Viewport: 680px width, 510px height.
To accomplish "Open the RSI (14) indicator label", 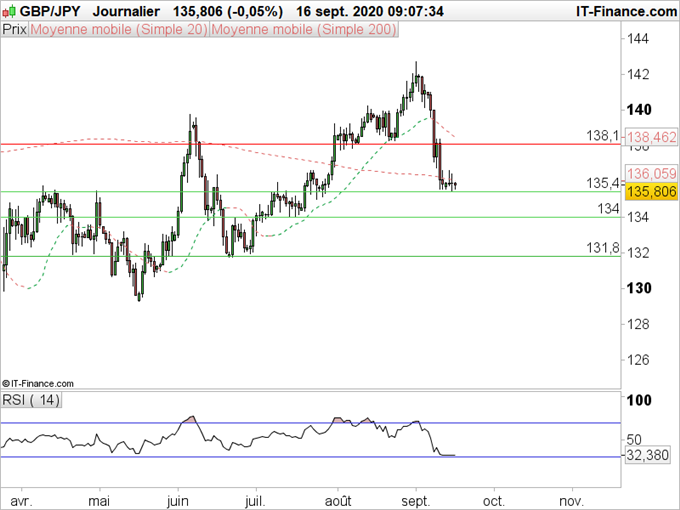I will pyautogui.click(x=31, y=399).
